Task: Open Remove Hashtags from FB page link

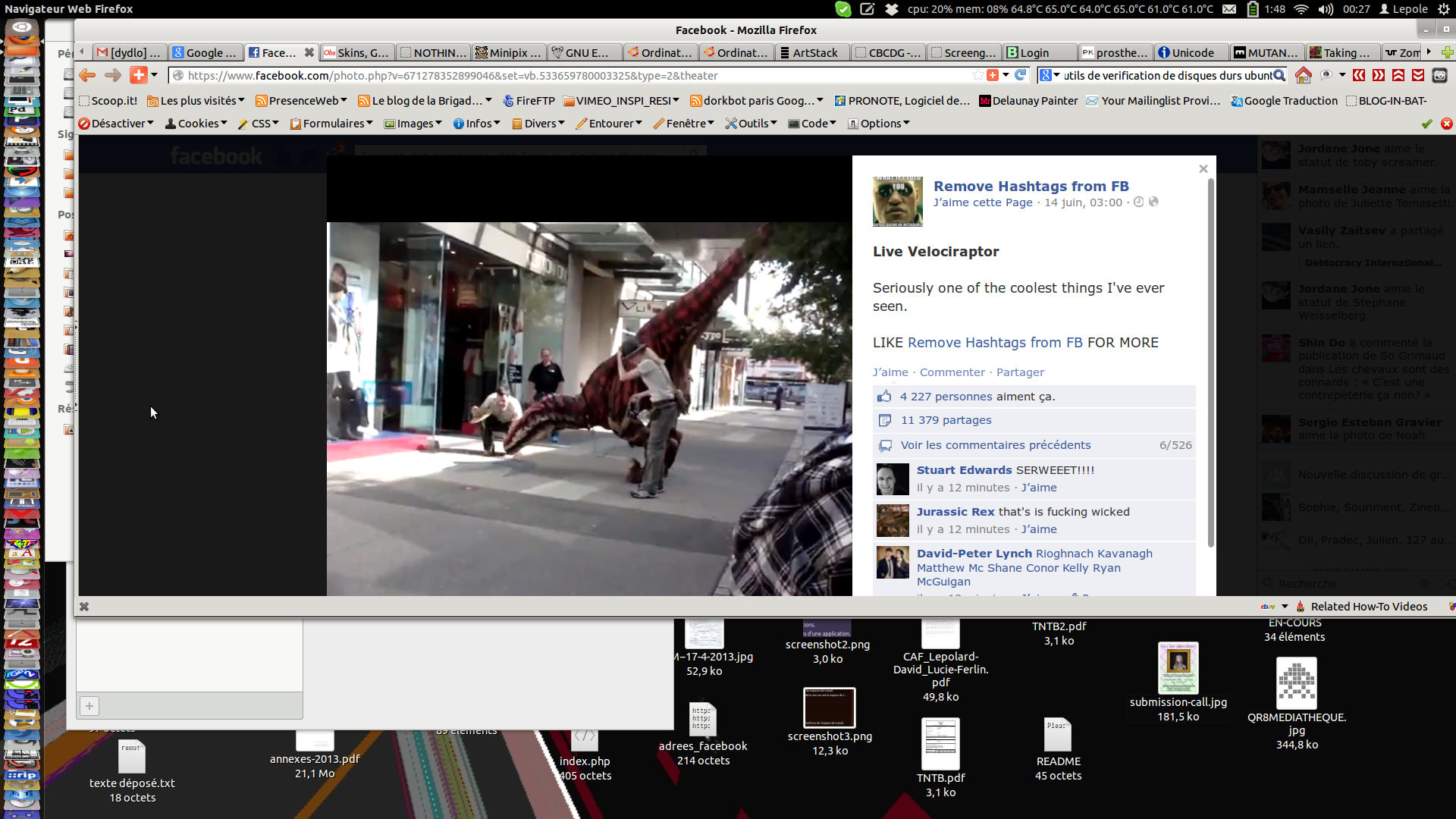Action: click(x=1031, y=186)
